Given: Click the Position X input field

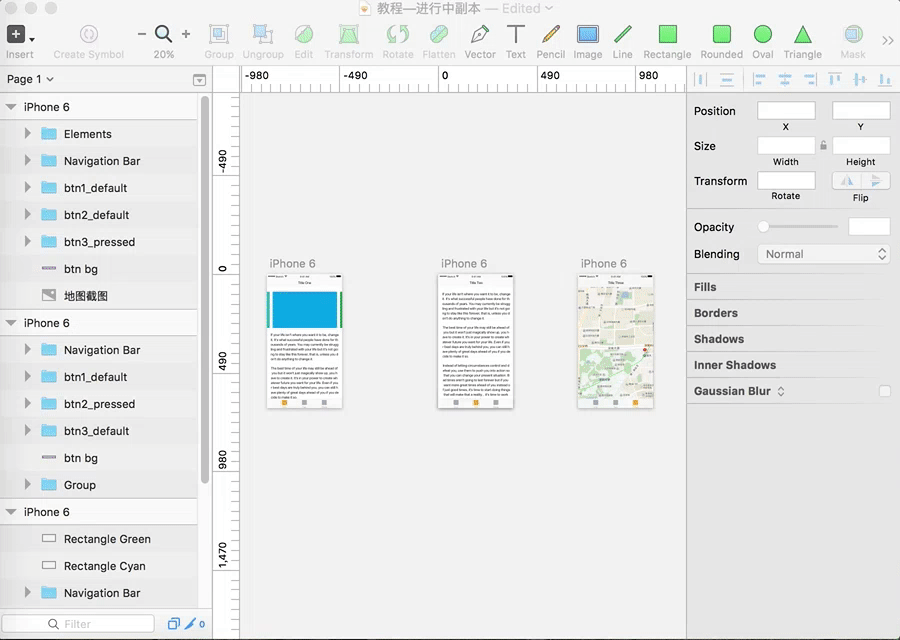Looking at the screenshot, I should coord(786,110).
